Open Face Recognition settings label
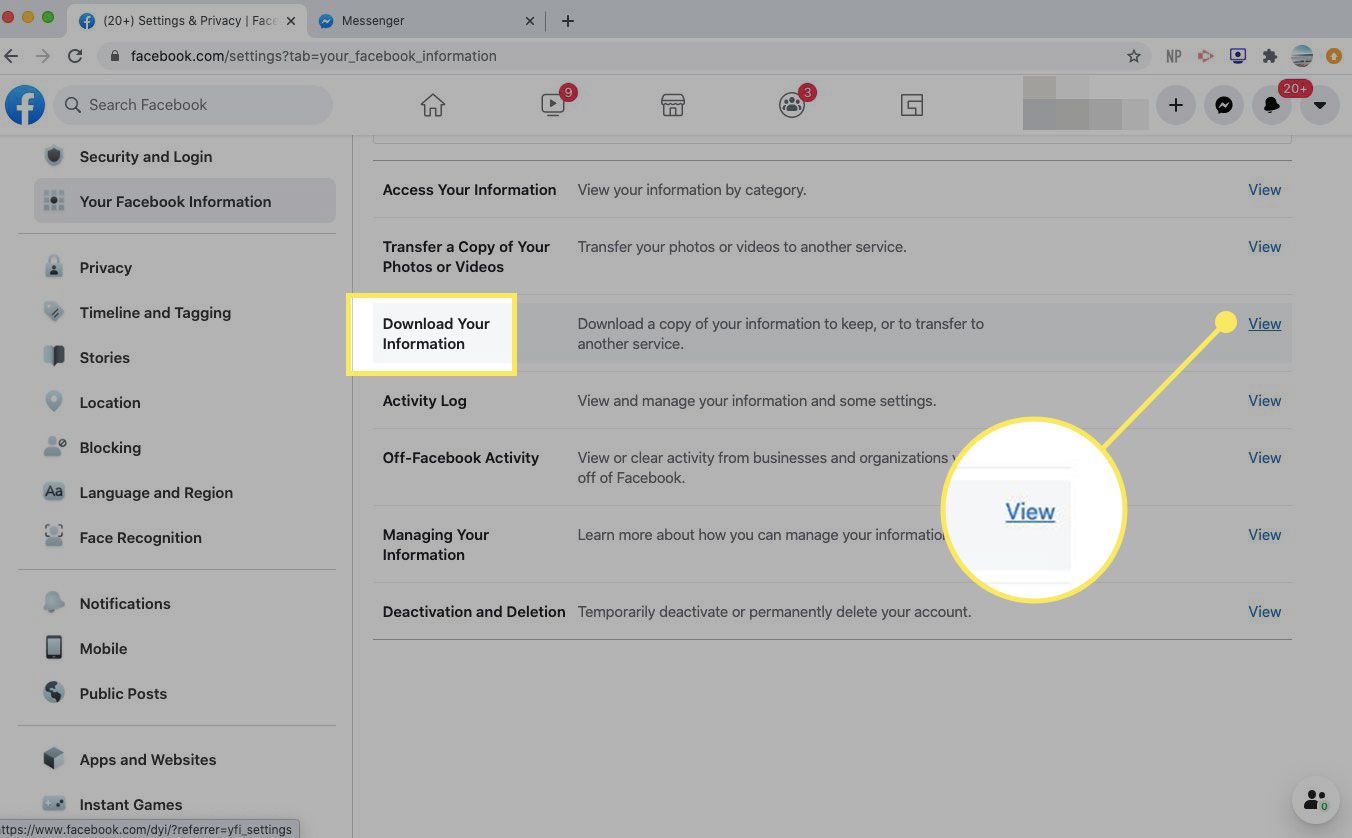 coord(141,537)
